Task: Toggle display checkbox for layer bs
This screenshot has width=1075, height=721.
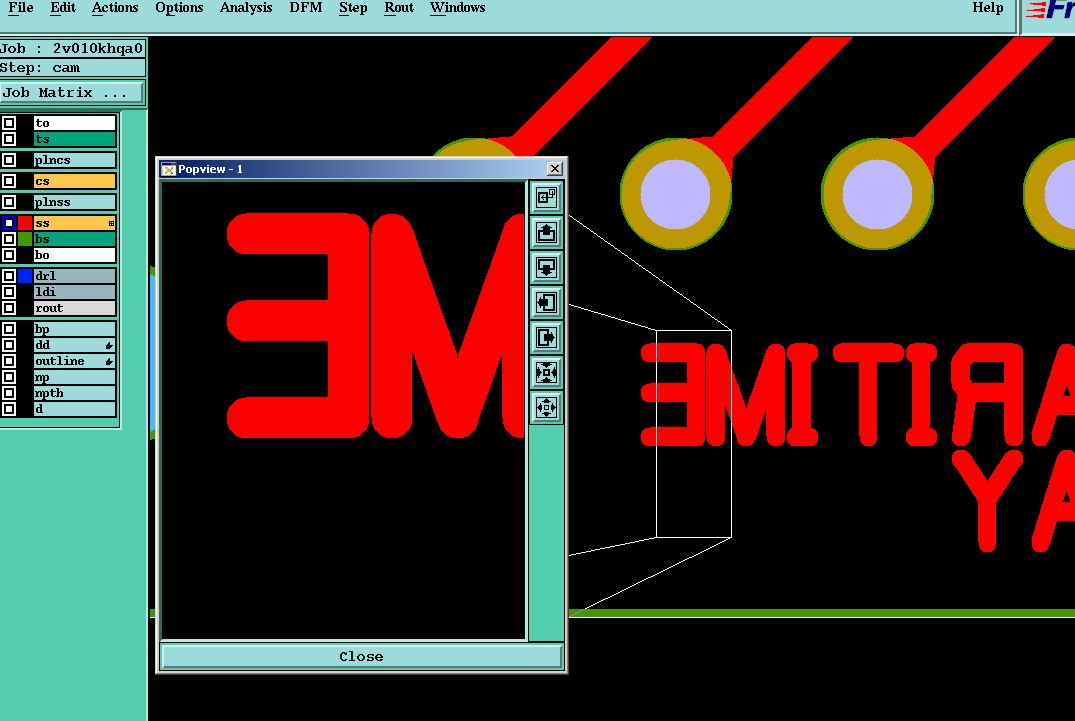Action: pyautogui.click(x=9, y=239)
